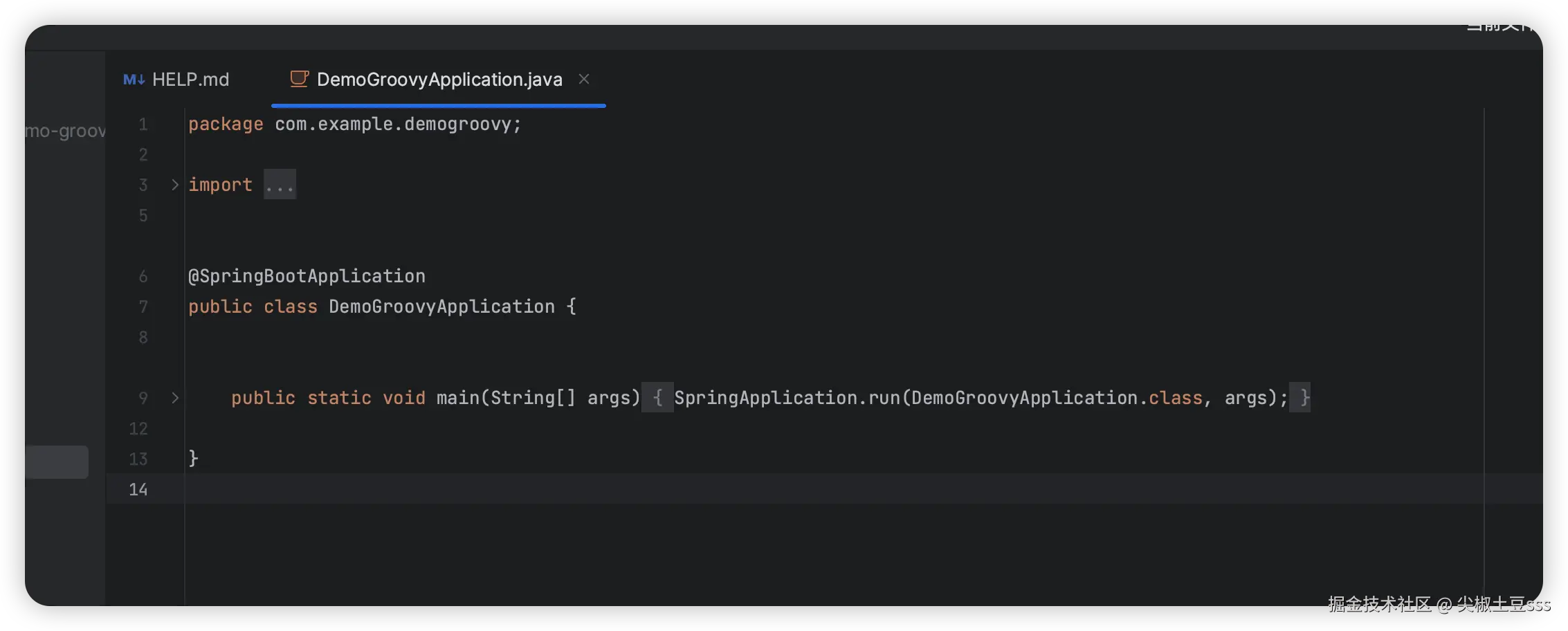Click the DemoGroovyApplication class name in the class declaration

coord(441,307)
